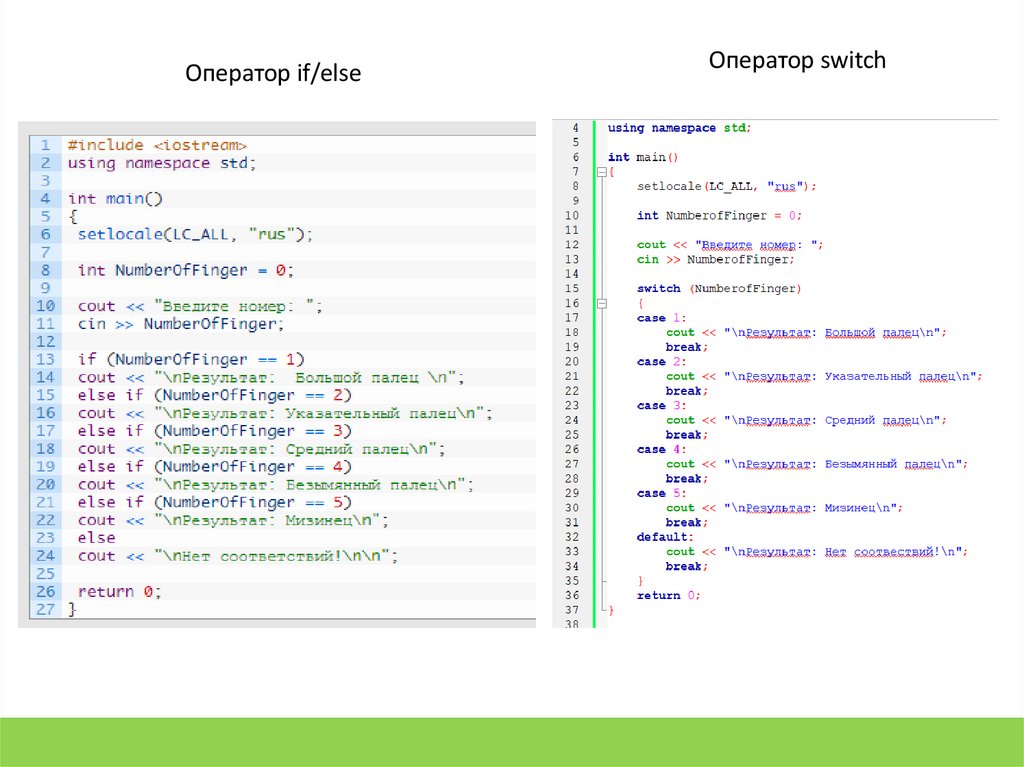The height and width of the screenshot is (767, 1024).
Task: Select the 'case 3:' label
Action: pos(662,406)
